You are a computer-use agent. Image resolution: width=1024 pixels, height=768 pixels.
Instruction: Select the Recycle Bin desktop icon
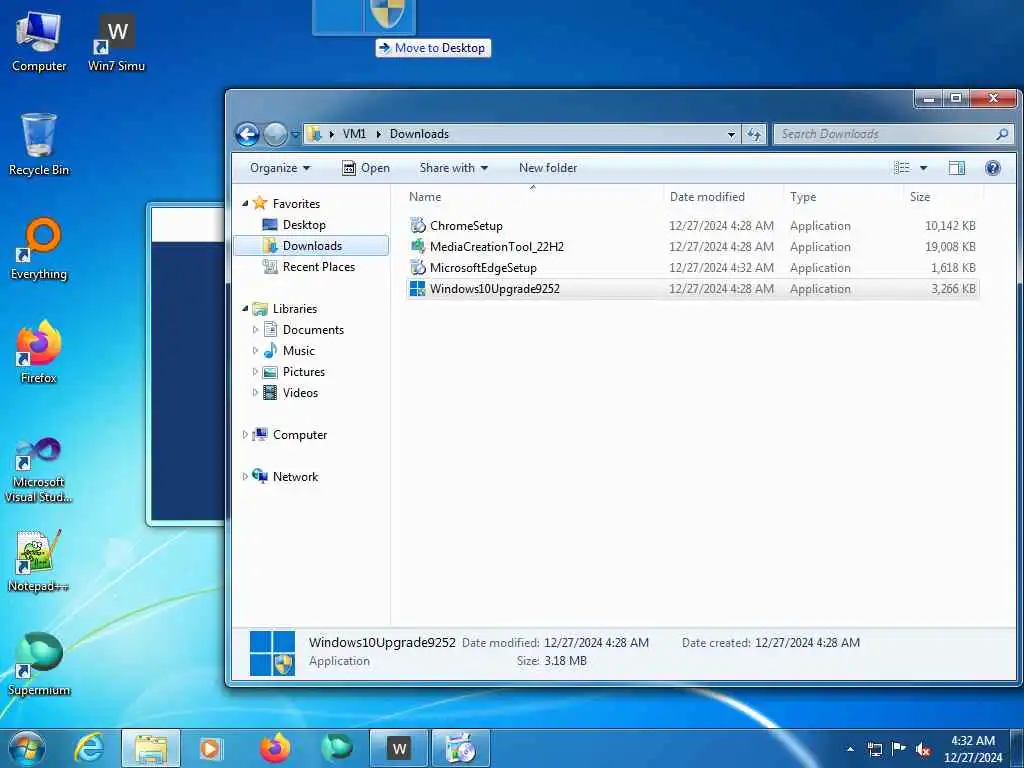click(x=39, y=144)
